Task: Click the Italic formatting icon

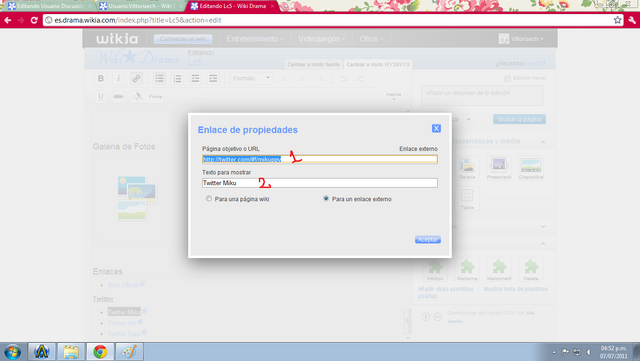Action: click(x=118, y=78)
